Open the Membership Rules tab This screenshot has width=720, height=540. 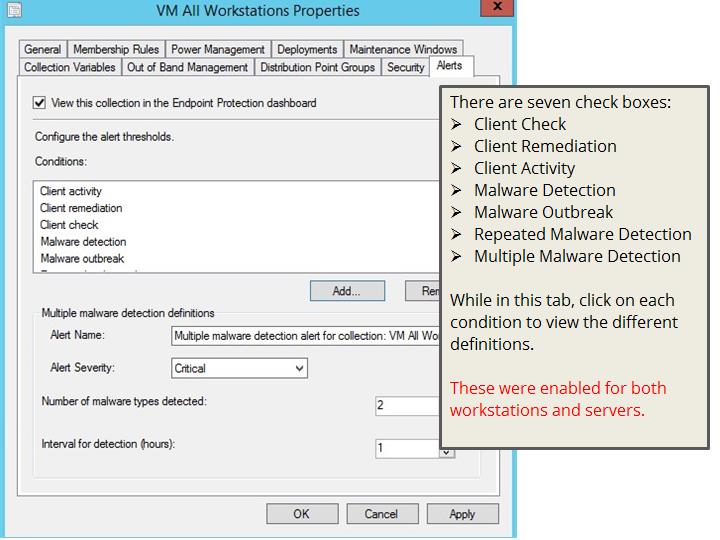coord(116,49)
